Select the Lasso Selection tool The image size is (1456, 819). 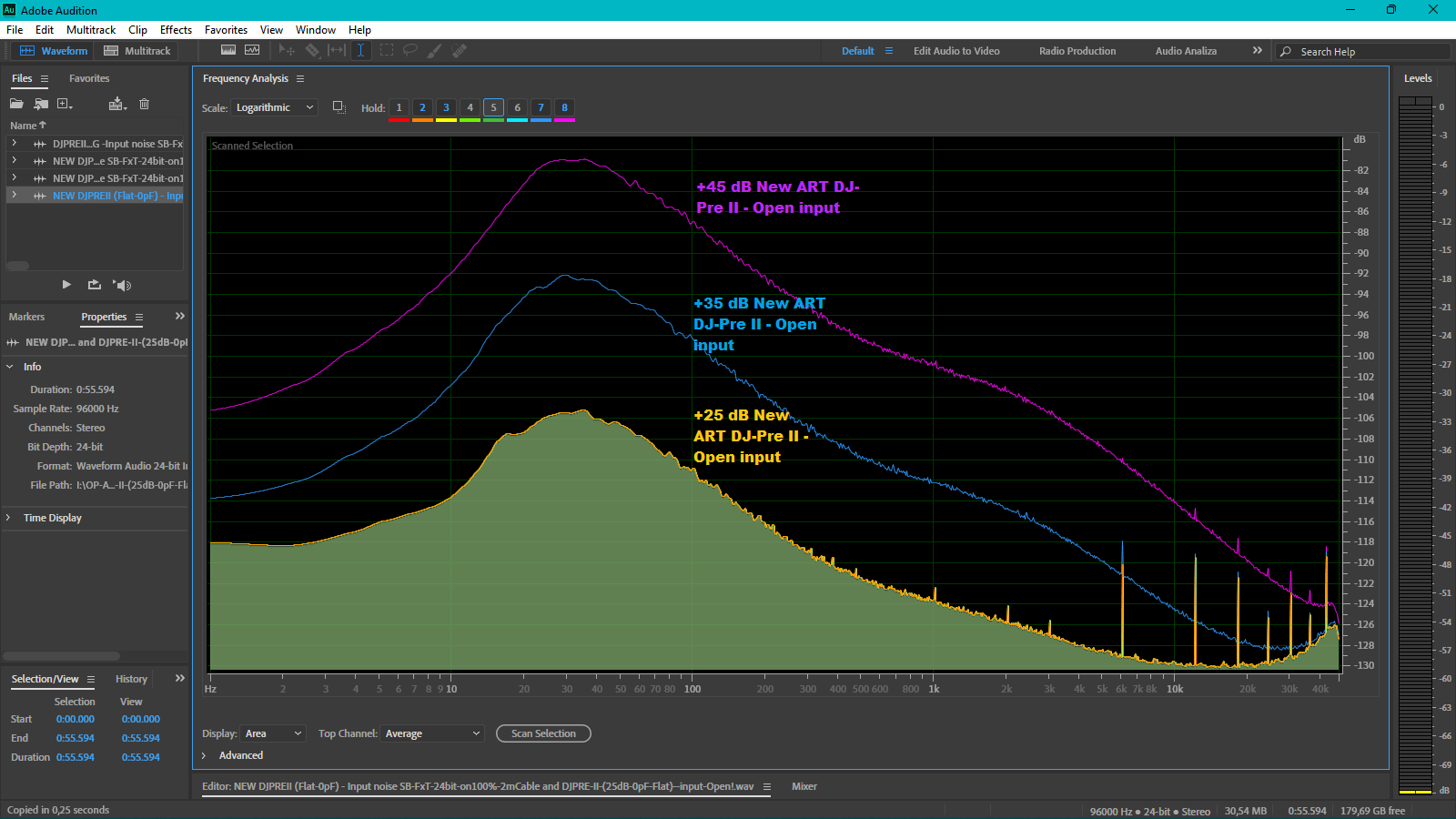pos(410,50)
